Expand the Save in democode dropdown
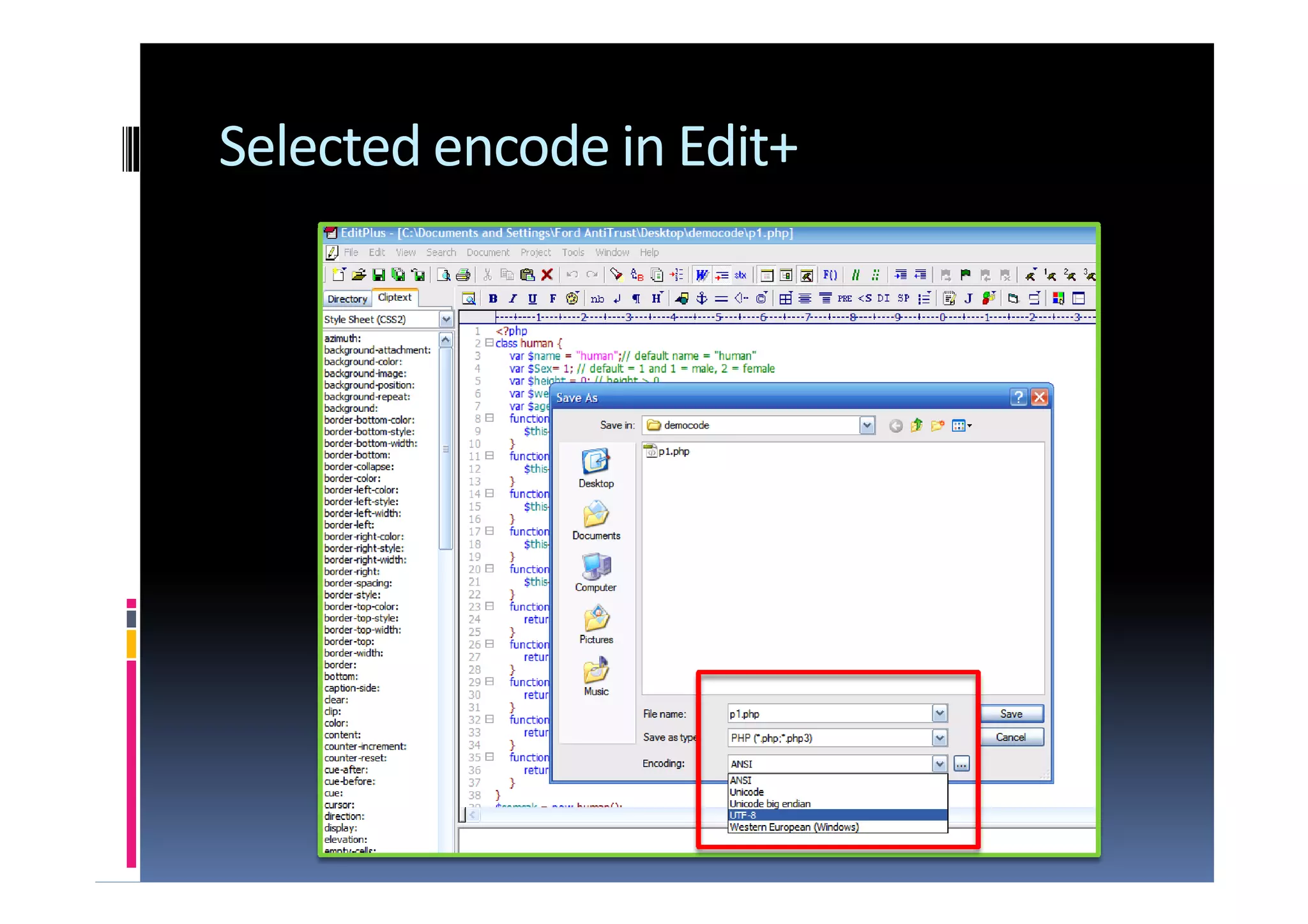This screenshot has width=1308, height=924. click(867, 425)
